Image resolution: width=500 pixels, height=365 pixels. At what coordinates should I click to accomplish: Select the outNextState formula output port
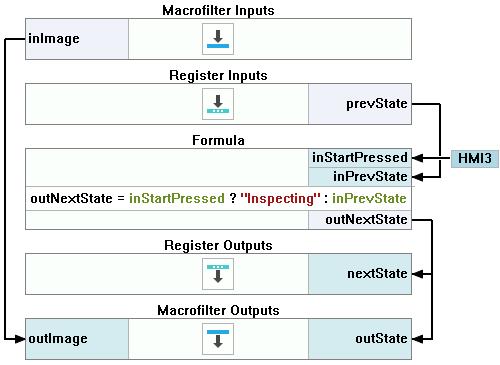pos(360,220)
